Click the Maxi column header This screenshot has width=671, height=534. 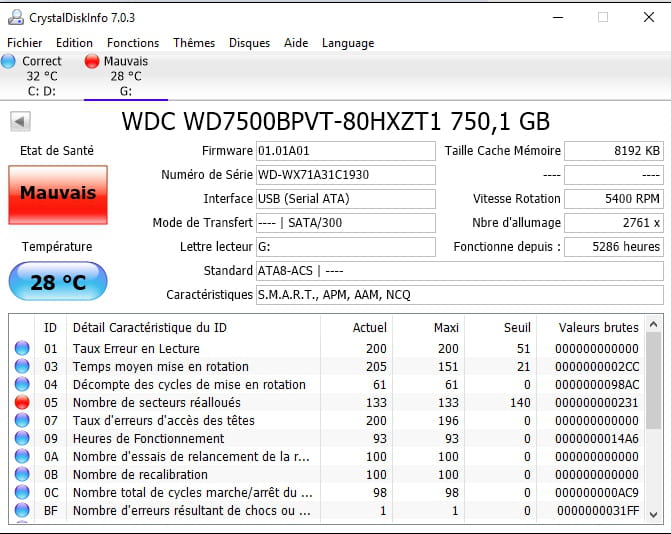coord(428,327)
